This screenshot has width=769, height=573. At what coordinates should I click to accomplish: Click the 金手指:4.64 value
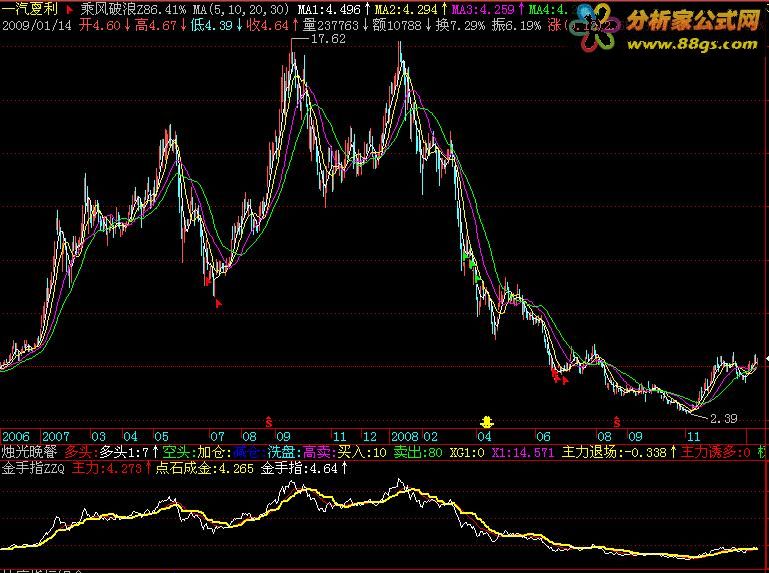pyautogui.click(x=299, y=468)
